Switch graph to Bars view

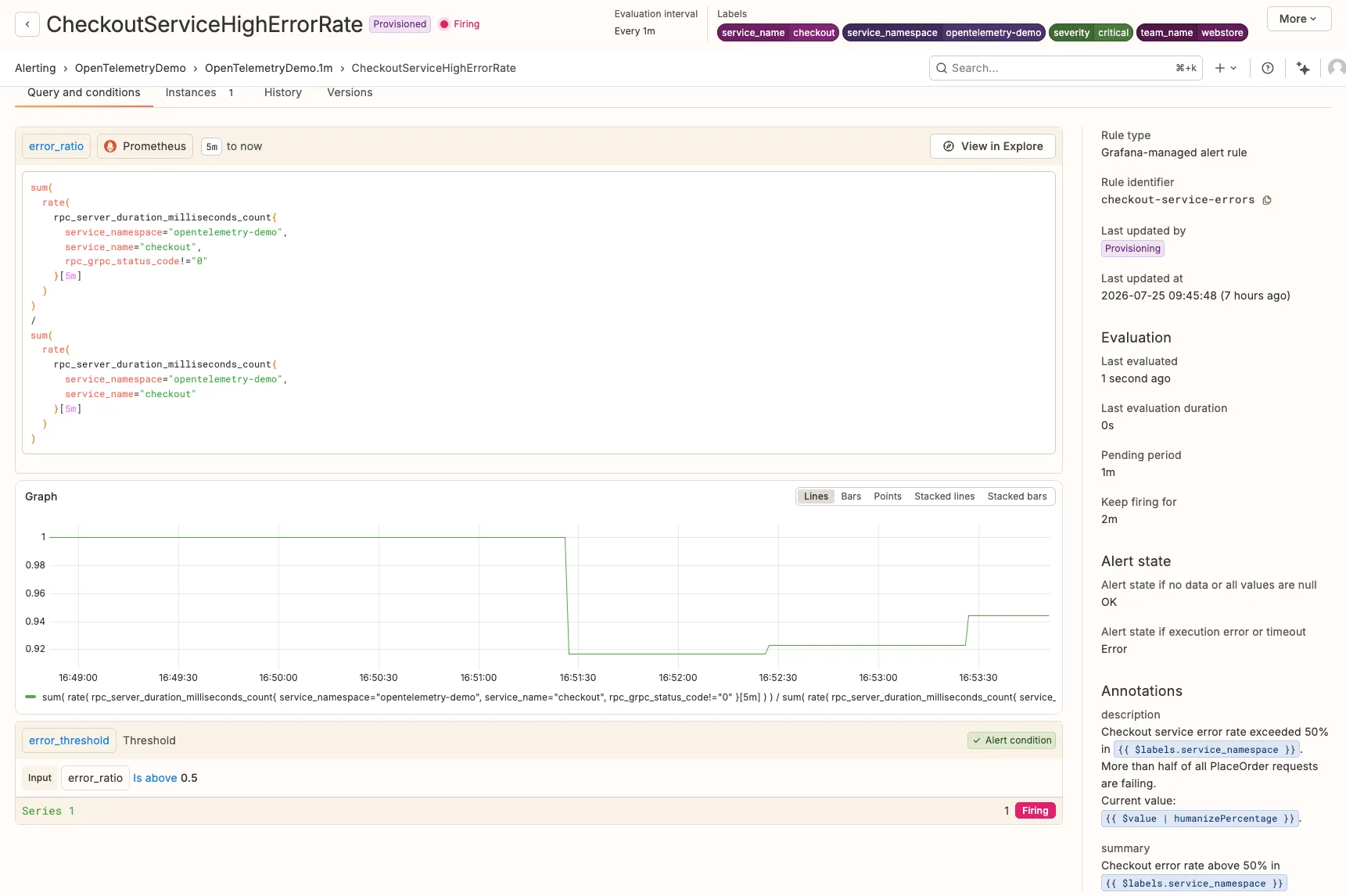[x=851, y=496]
